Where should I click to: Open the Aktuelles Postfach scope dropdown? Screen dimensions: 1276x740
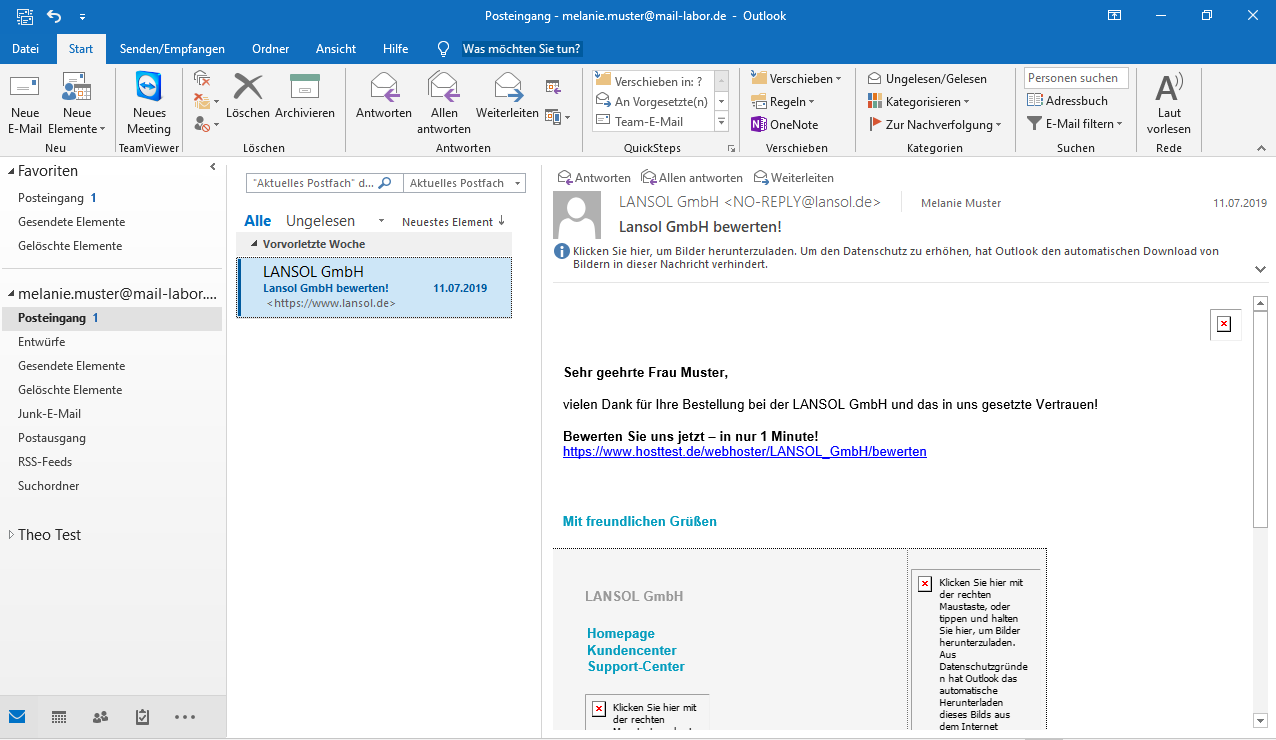click(x=464, y=183)
